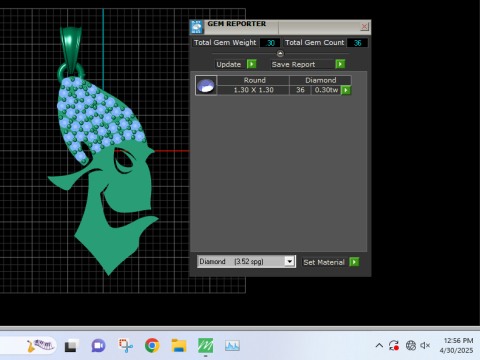This screenshot has height=360, width=480.
Task: Open Google Chrome from the taskbar
Action: (152, 346)
